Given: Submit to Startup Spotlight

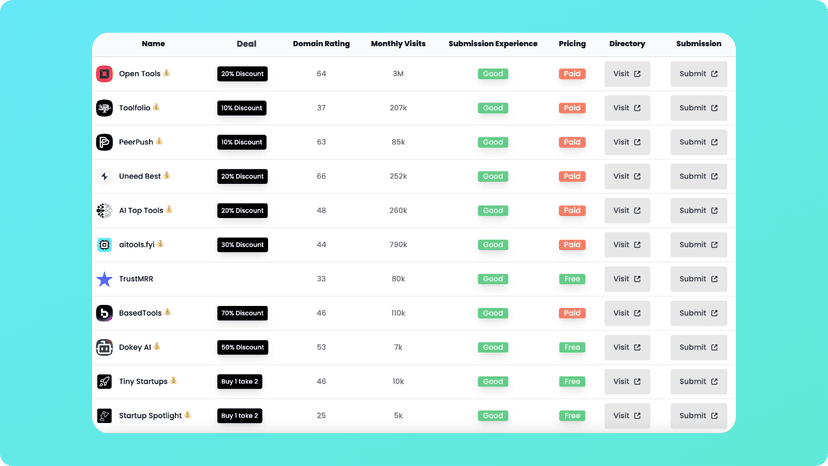Looking at the screenshot, I should 699,416.
